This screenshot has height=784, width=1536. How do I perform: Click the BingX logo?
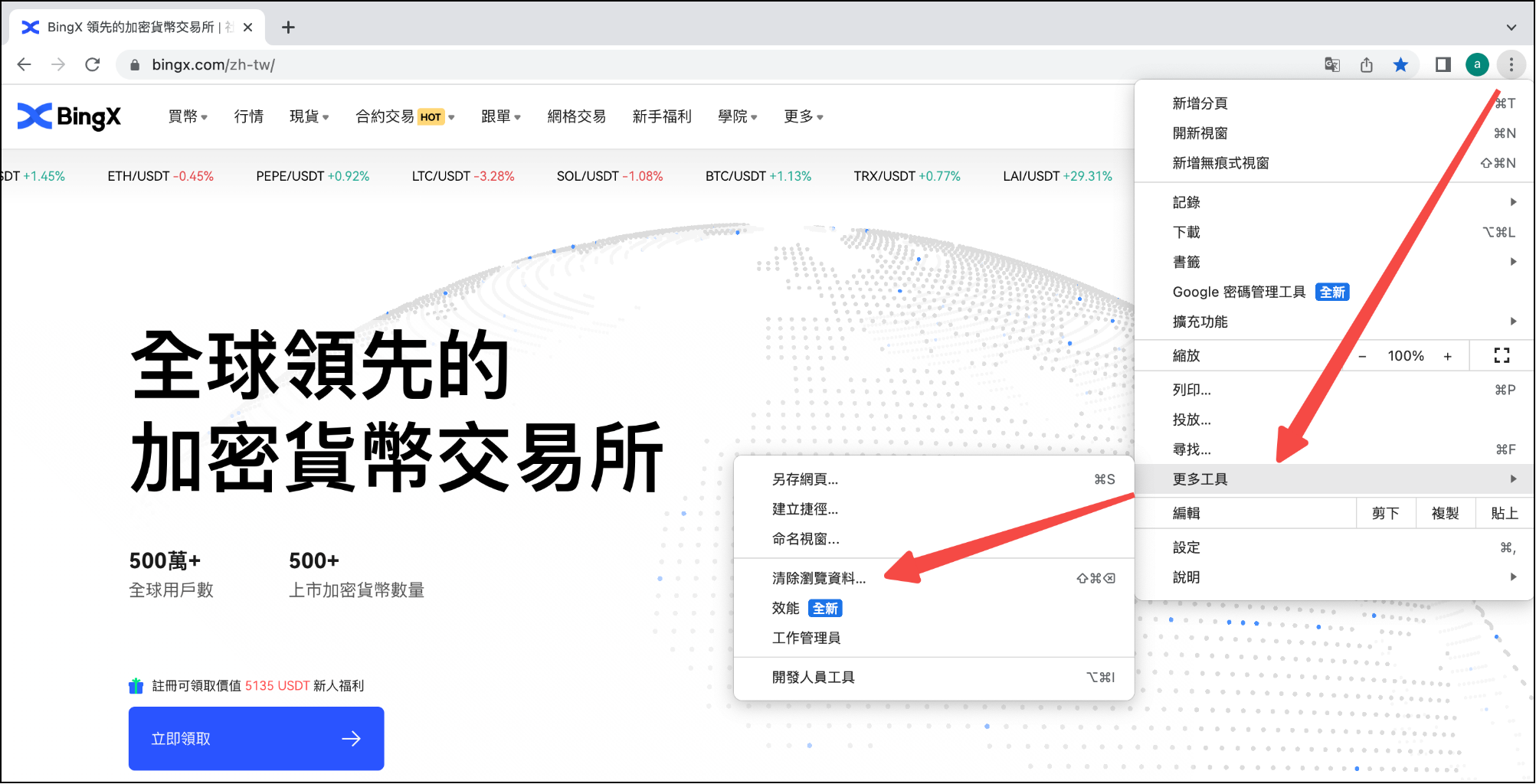(69, 116)
